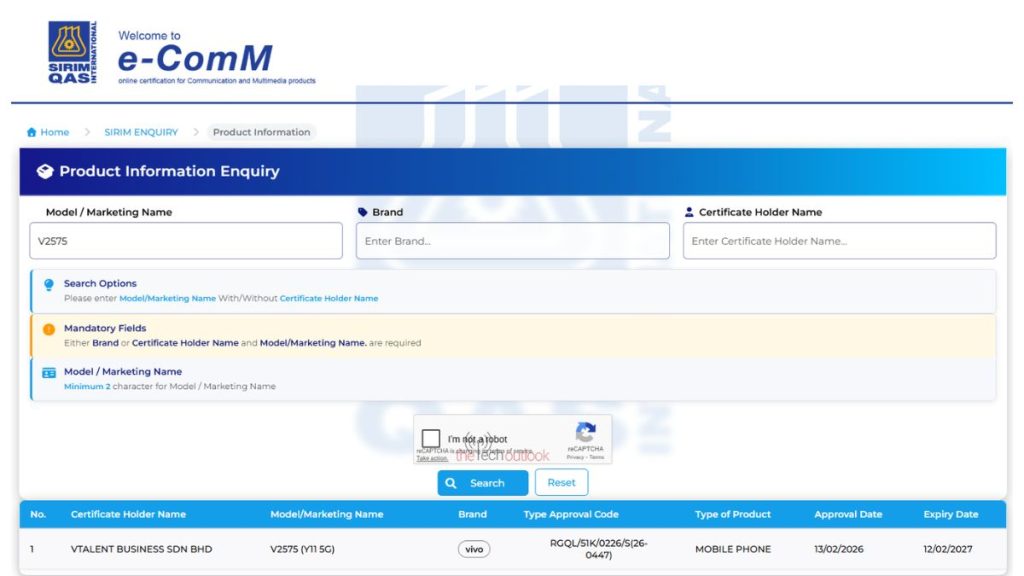1024x576 pixels.
Task: Select the 13/02/2026 approval date
Action: (839, 549)
